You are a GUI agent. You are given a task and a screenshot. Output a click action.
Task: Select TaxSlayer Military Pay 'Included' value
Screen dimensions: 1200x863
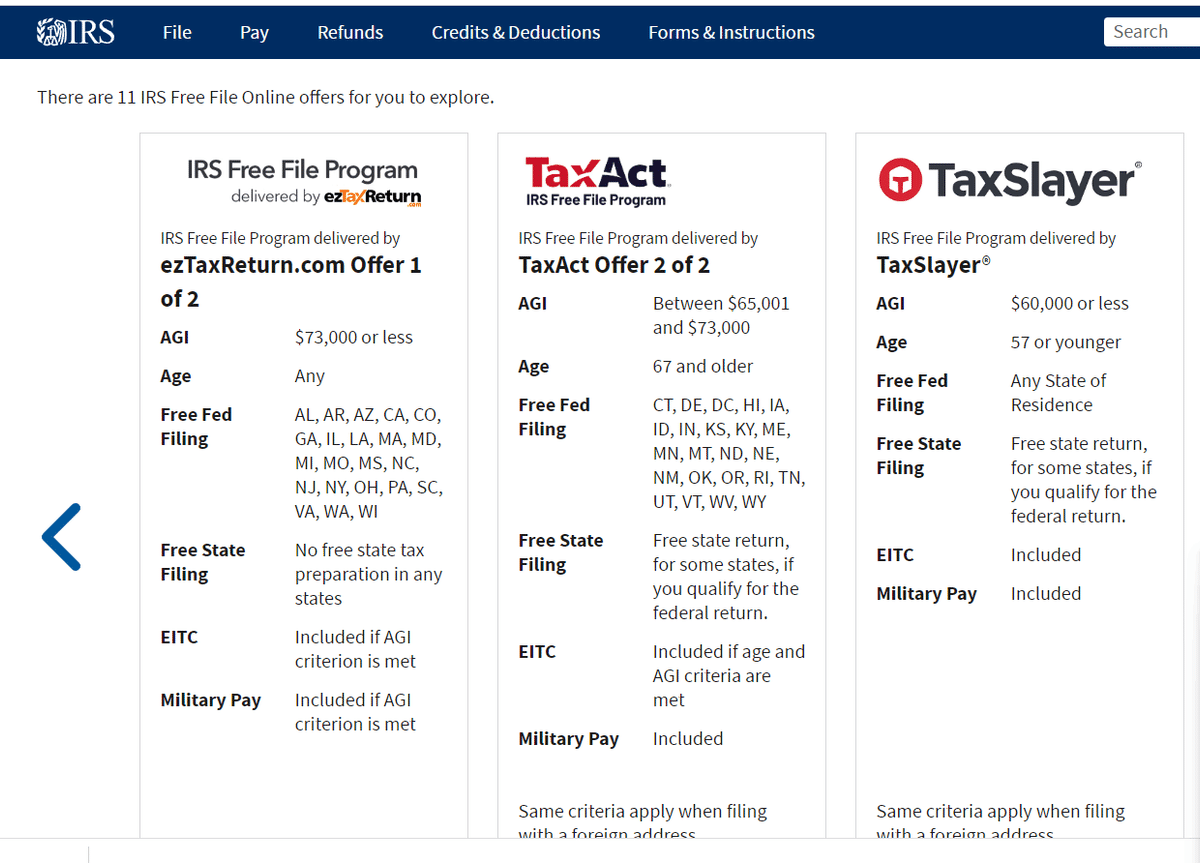coord(1046,593)
